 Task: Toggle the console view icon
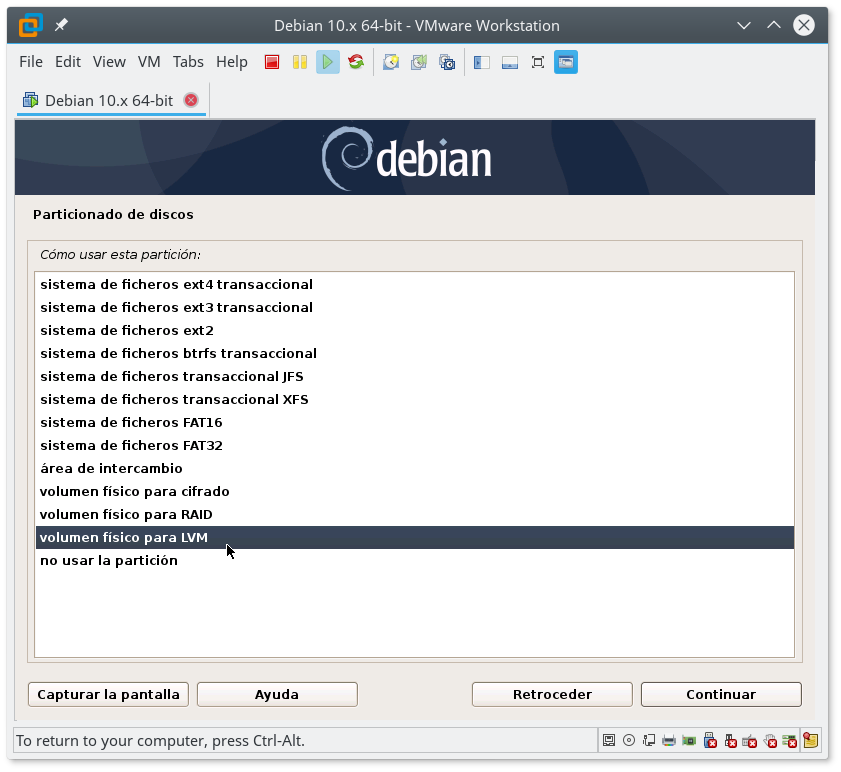[566, 62]
